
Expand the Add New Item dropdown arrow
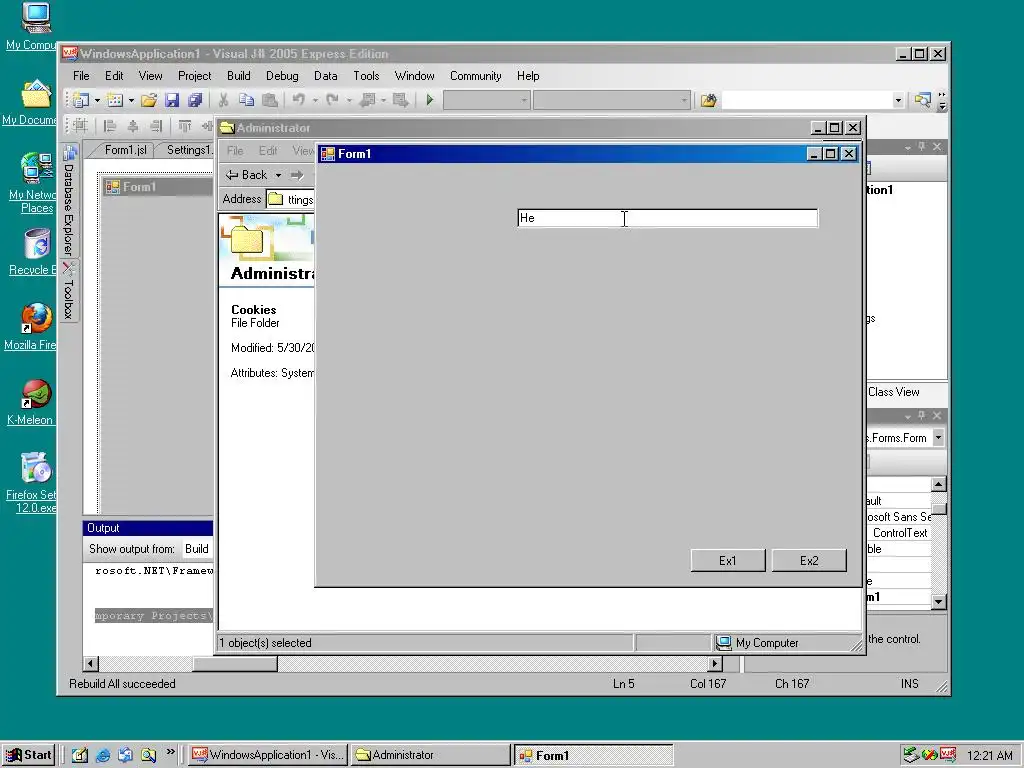tap(131, 101)
